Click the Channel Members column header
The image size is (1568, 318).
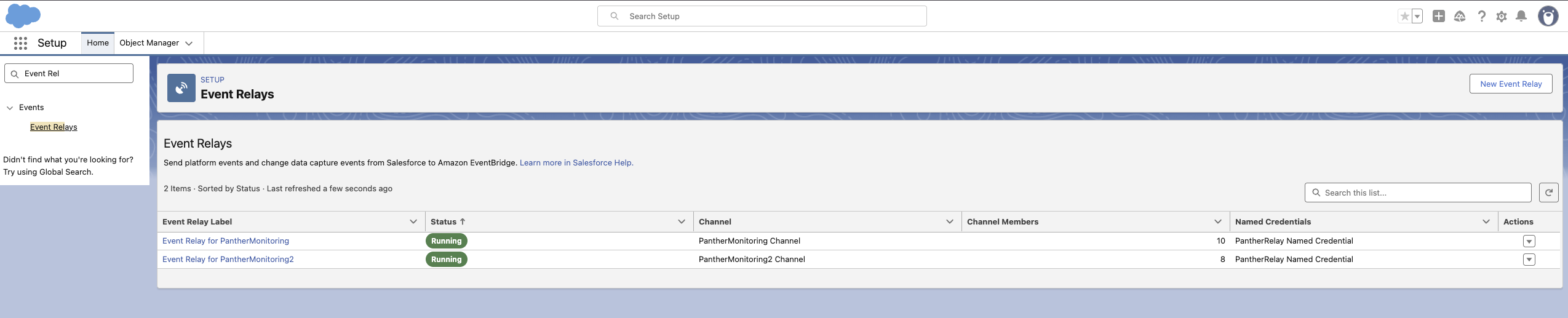1003,222
